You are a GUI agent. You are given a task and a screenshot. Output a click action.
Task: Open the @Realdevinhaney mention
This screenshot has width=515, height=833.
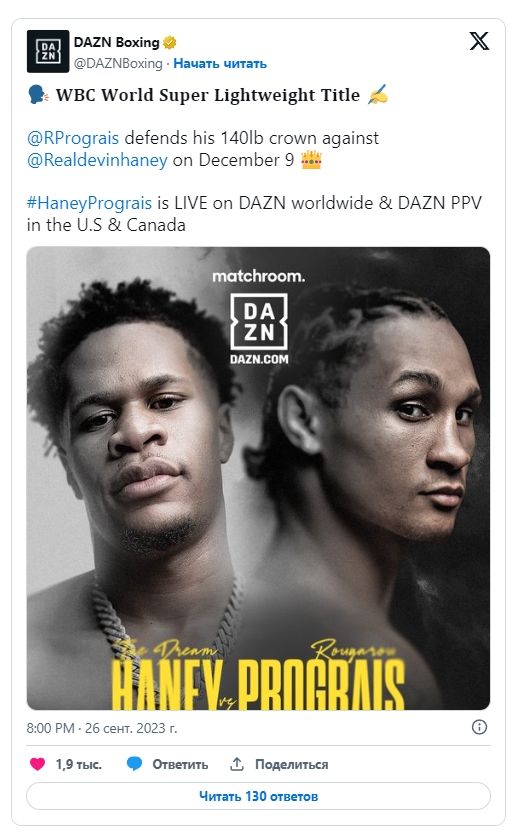pyautogui.click(x=97, y=160)
